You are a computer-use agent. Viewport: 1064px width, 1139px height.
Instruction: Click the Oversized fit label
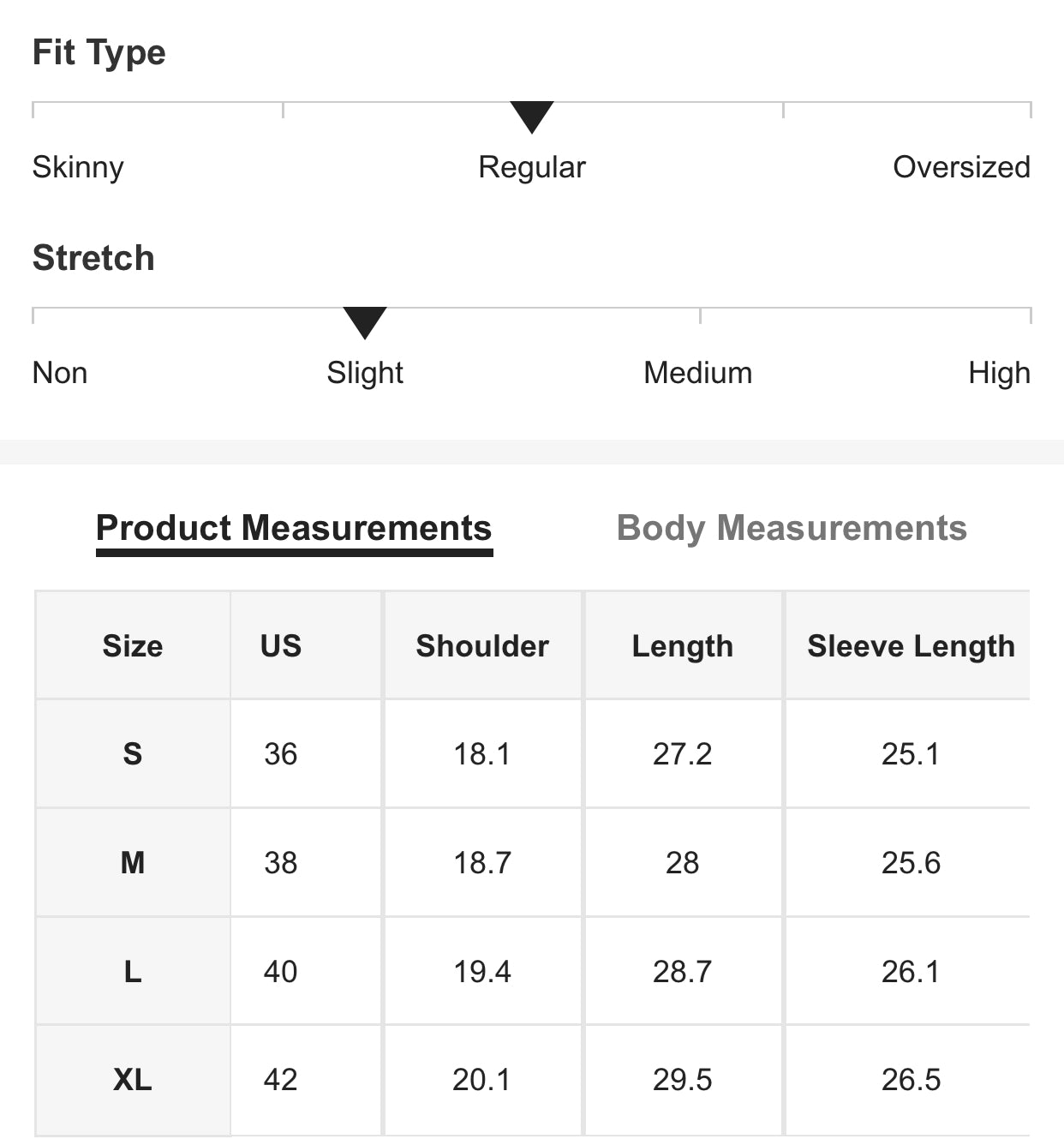pos(961,167)
